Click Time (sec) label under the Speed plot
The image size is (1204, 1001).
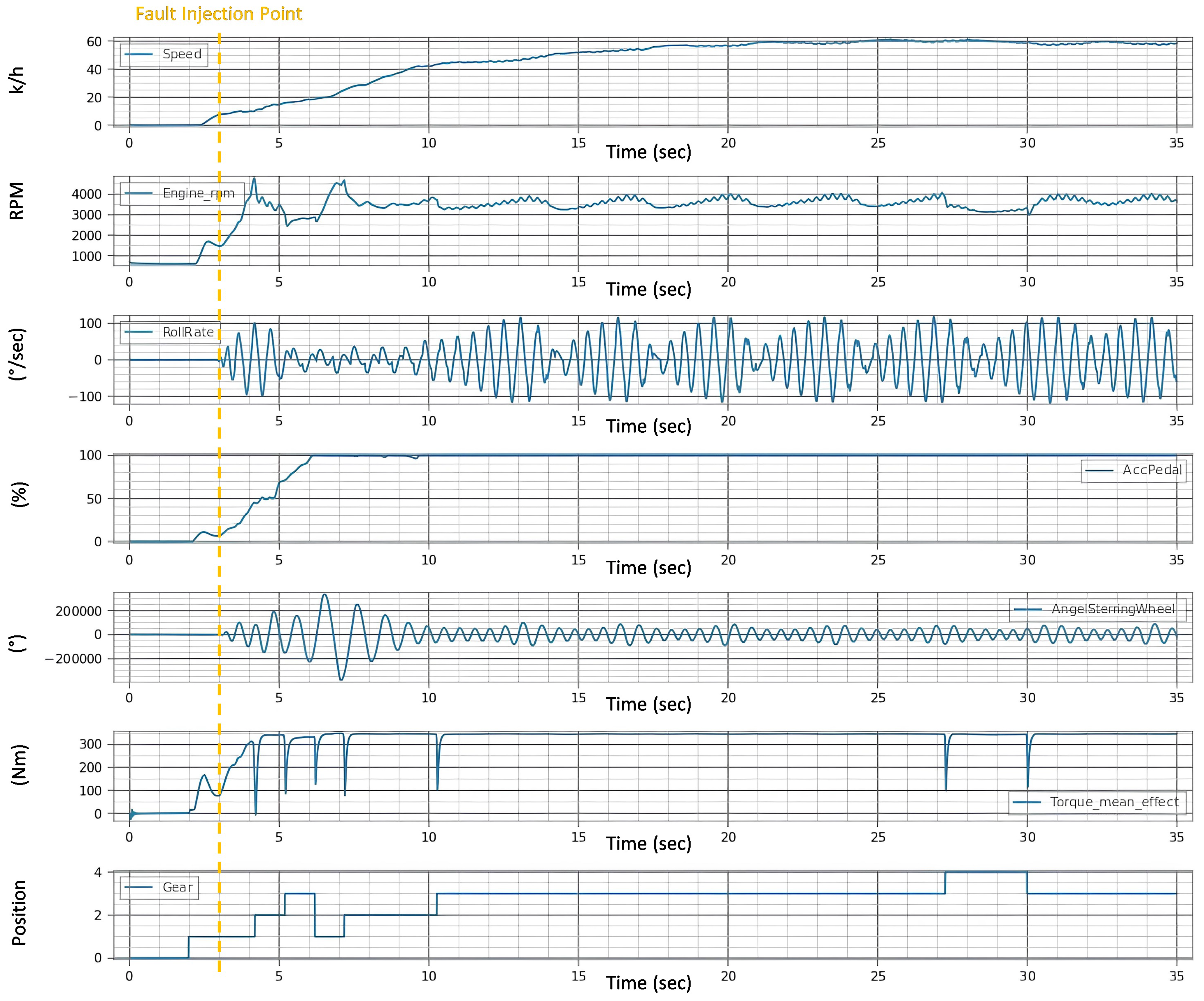(x=648, y=152)
